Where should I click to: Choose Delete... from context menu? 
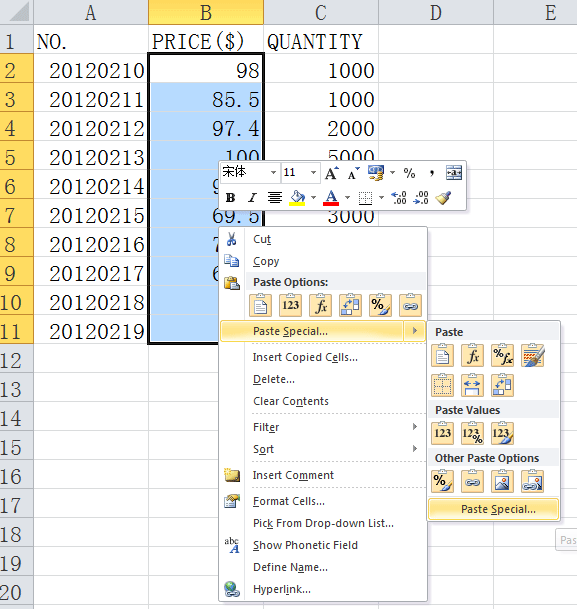pyautogui.click(x=274, y=379)
